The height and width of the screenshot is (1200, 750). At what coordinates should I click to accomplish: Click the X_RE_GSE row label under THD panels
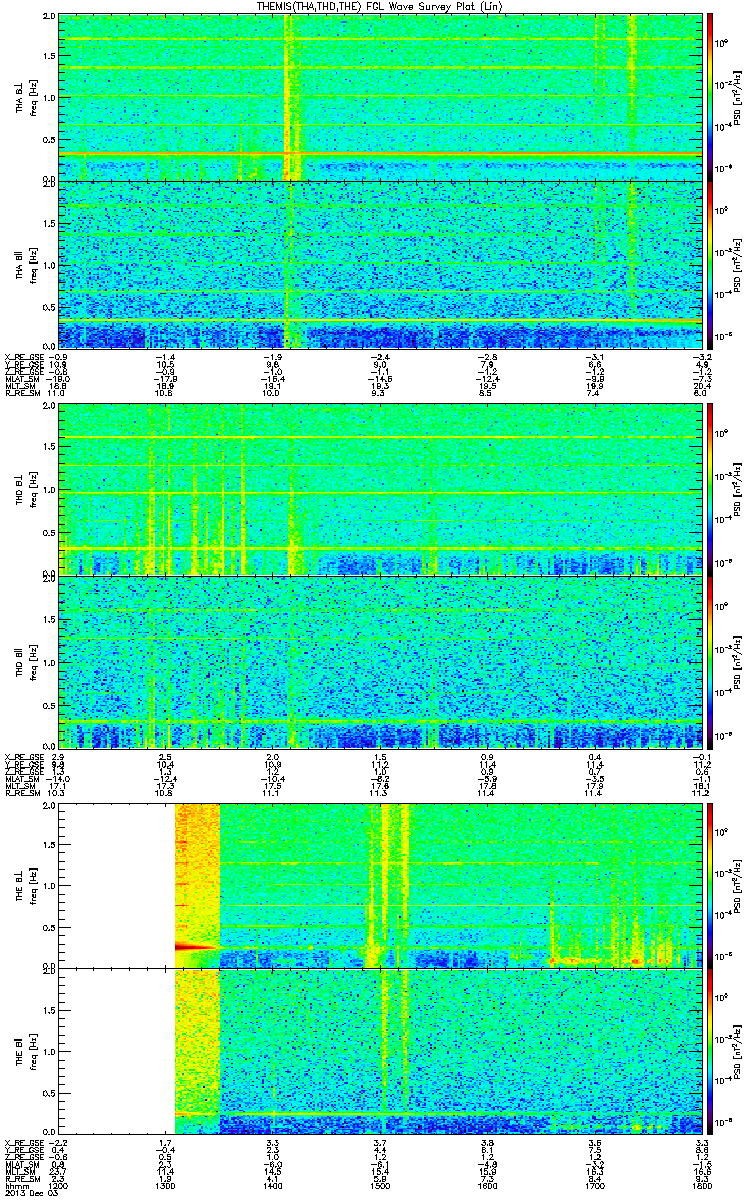pos(22,757)
